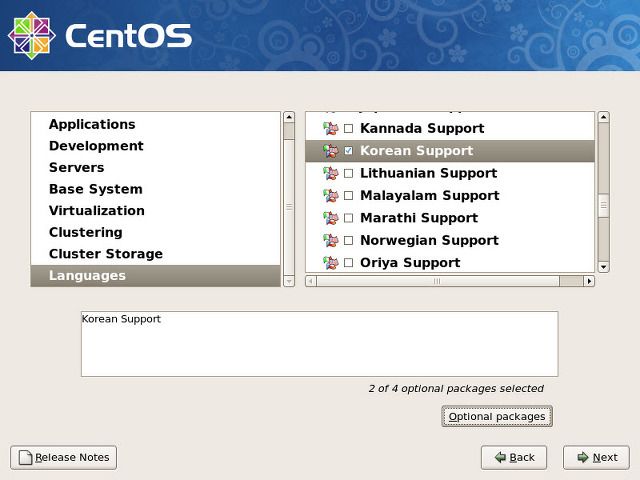Click the language list horizontal scrollbar thumb
Image resolution: width=640 pixels, height=480 pixels.
pyautogui.click(x=438, y=281)
